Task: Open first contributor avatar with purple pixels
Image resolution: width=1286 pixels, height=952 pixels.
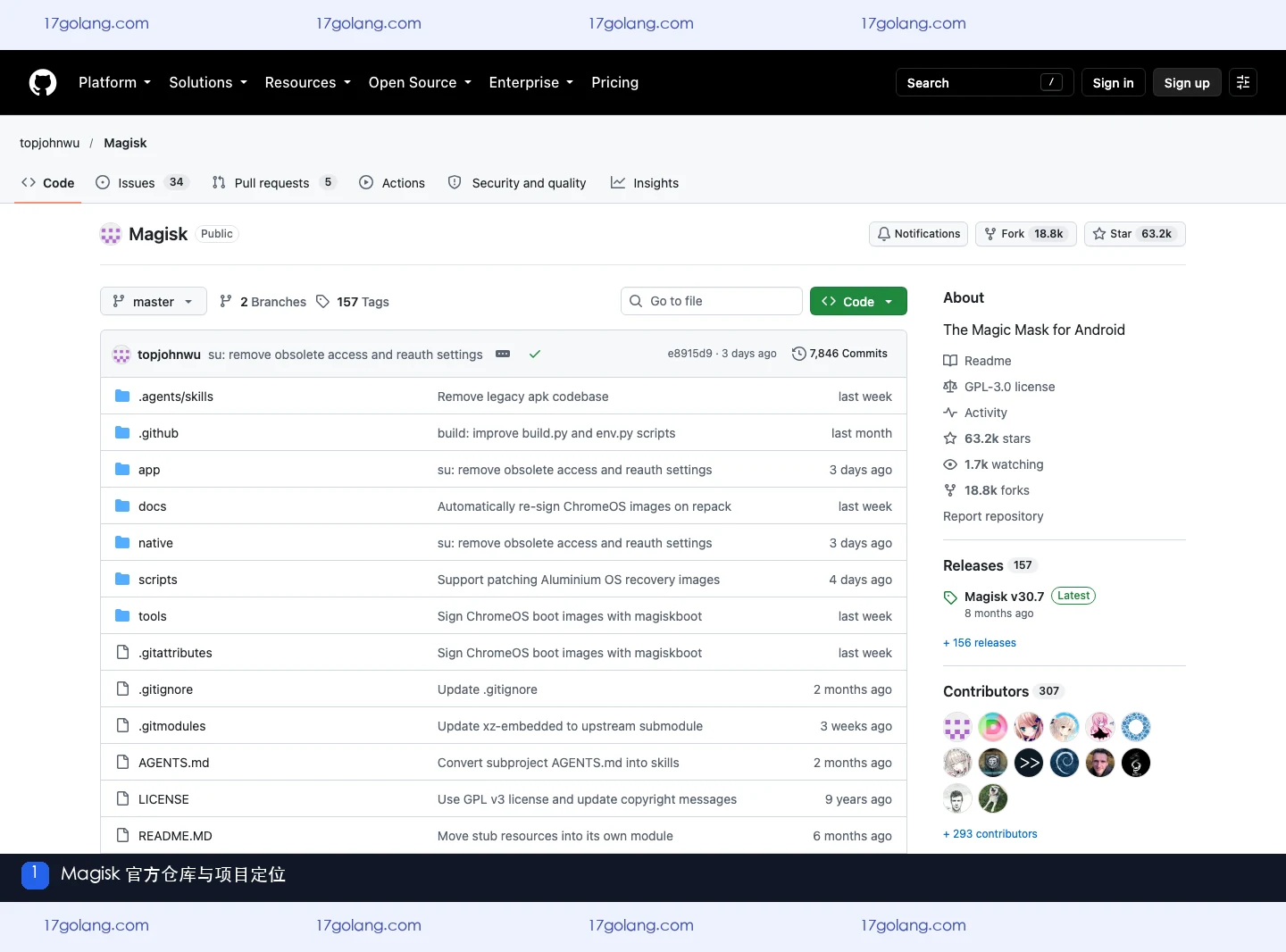Action: (x=957, y=727)
